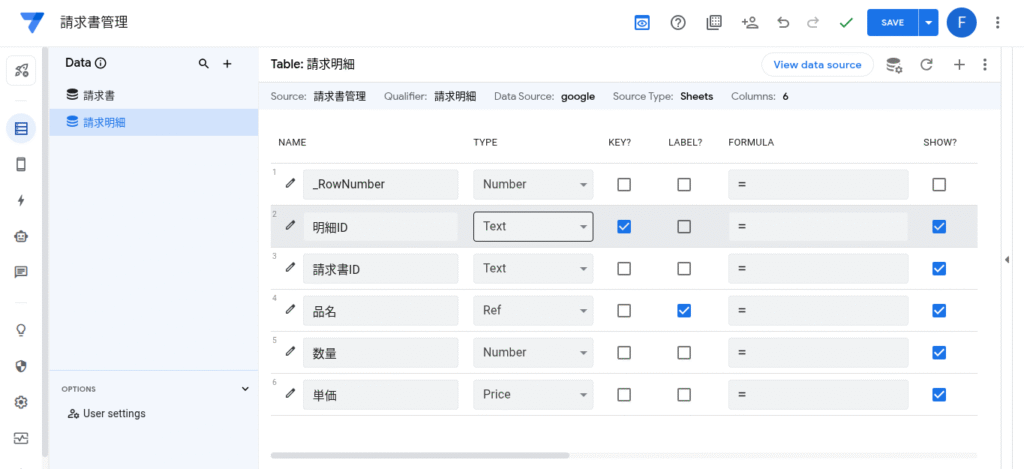The height and width of the screenshot is (469, 1024).
Task: Enable SHOW checkbox for _RowNumber
Action: 938,185
